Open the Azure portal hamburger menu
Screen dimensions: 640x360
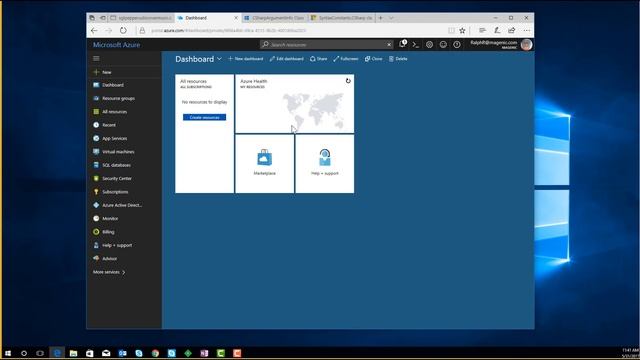[96, 58]
